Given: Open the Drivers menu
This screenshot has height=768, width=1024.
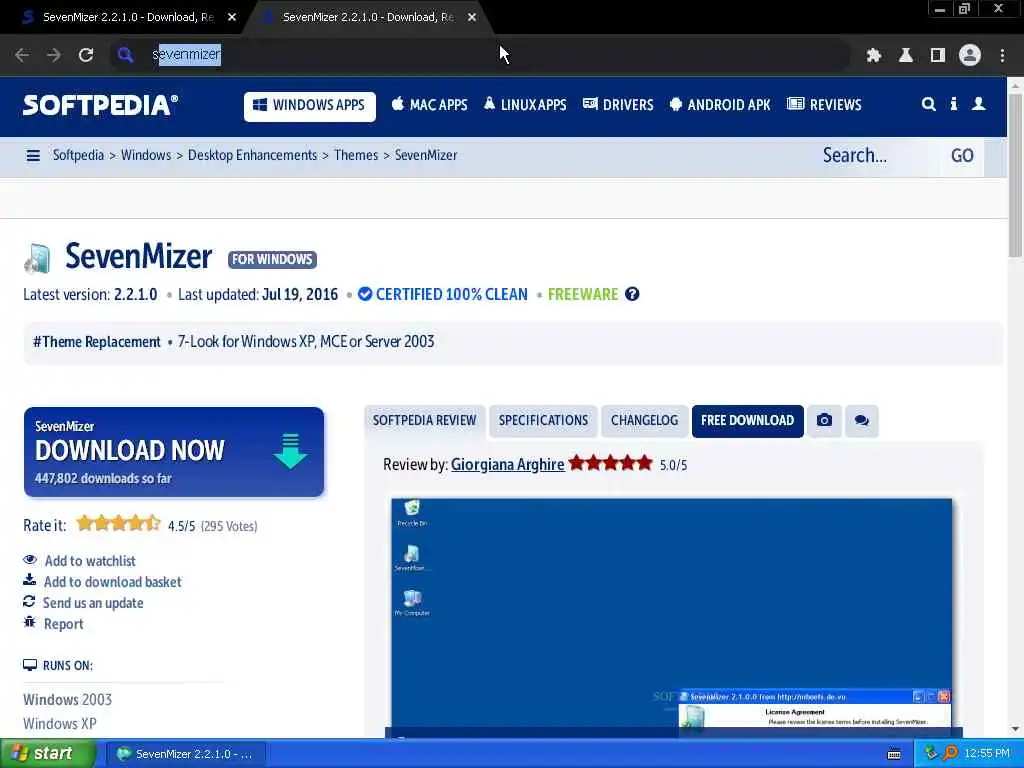Looking at the screenshot, I should point(618,105).
